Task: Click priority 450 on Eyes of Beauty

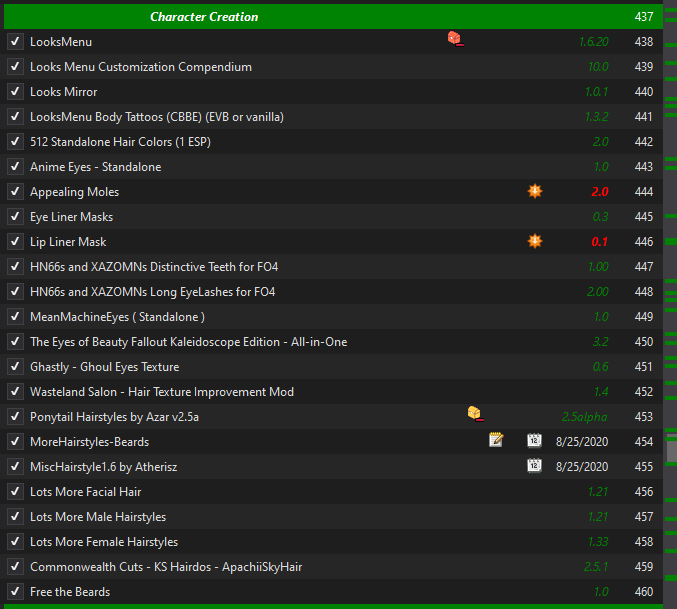Action: 644,342
